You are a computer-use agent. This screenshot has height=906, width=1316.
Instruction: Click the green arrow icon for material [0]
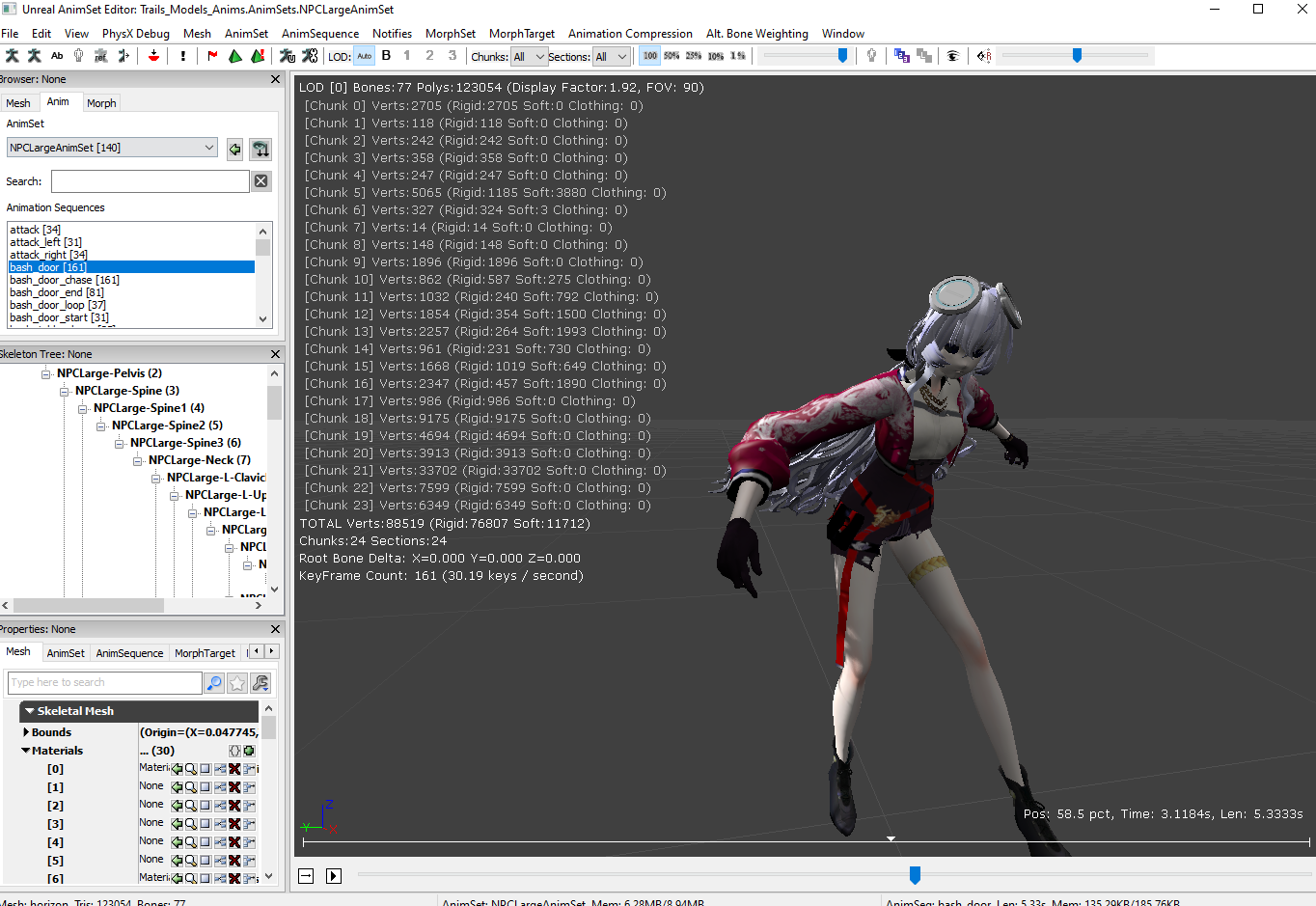[177, 769]
